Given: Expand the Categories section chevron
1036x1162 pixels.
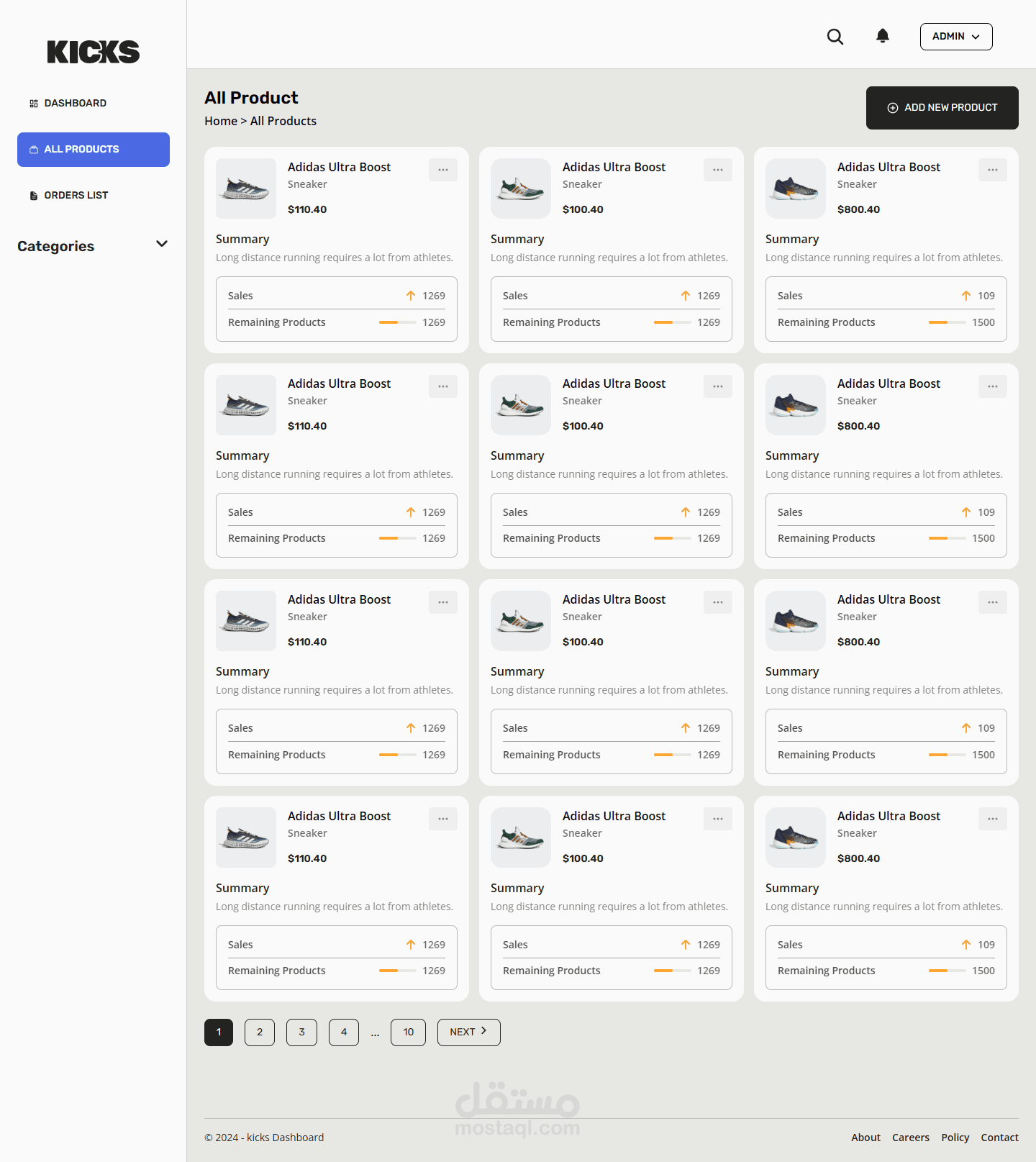Looking at the screenshot, I should point(162,245).
